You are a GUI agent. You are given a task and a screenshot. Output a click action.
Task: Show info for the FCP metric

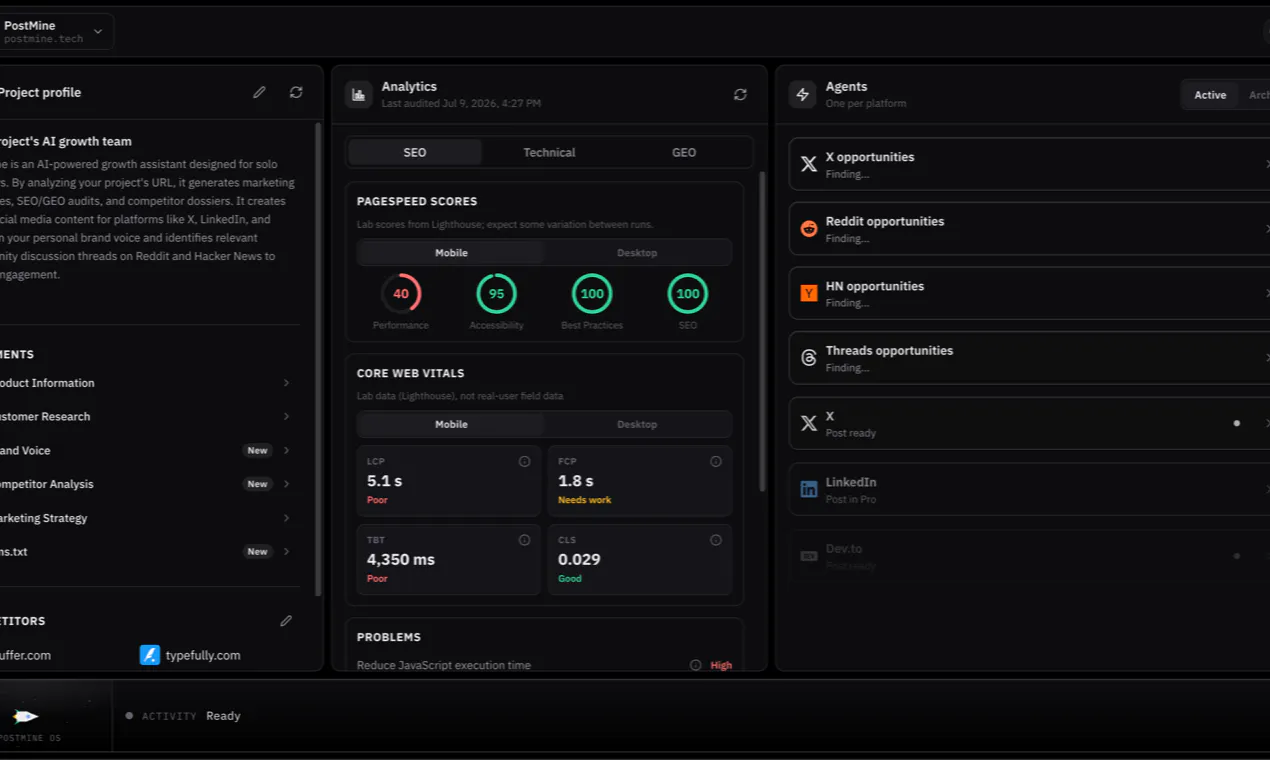(x=715, y=461)
